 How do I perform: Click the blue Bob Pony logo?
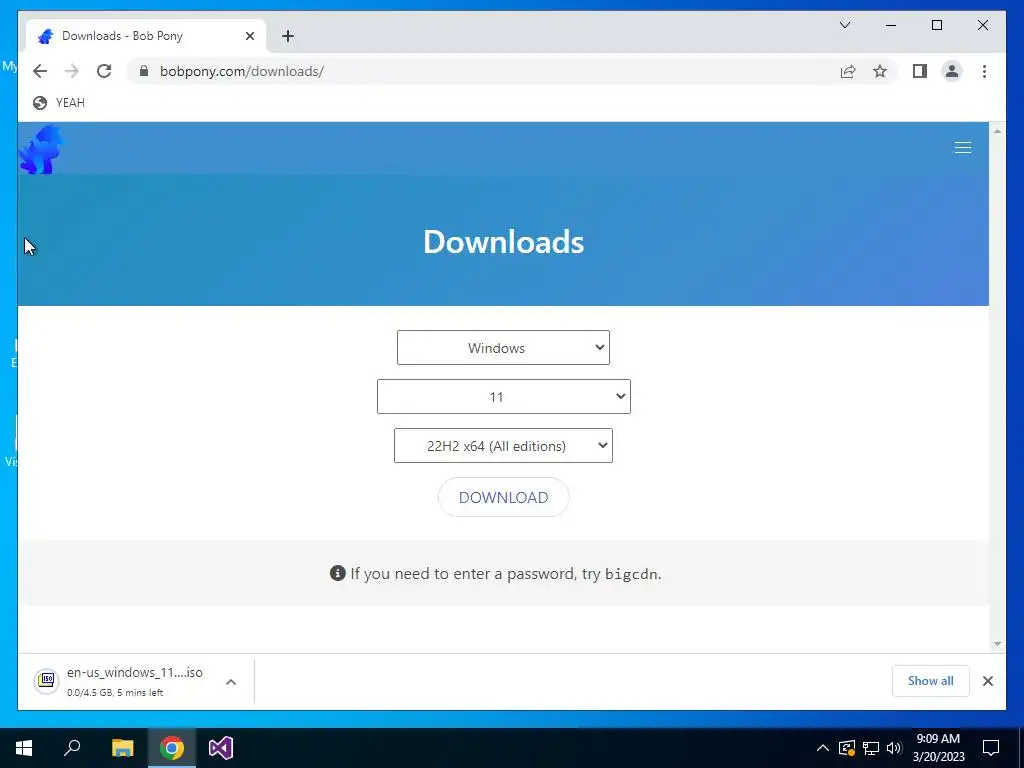(42, 150)
